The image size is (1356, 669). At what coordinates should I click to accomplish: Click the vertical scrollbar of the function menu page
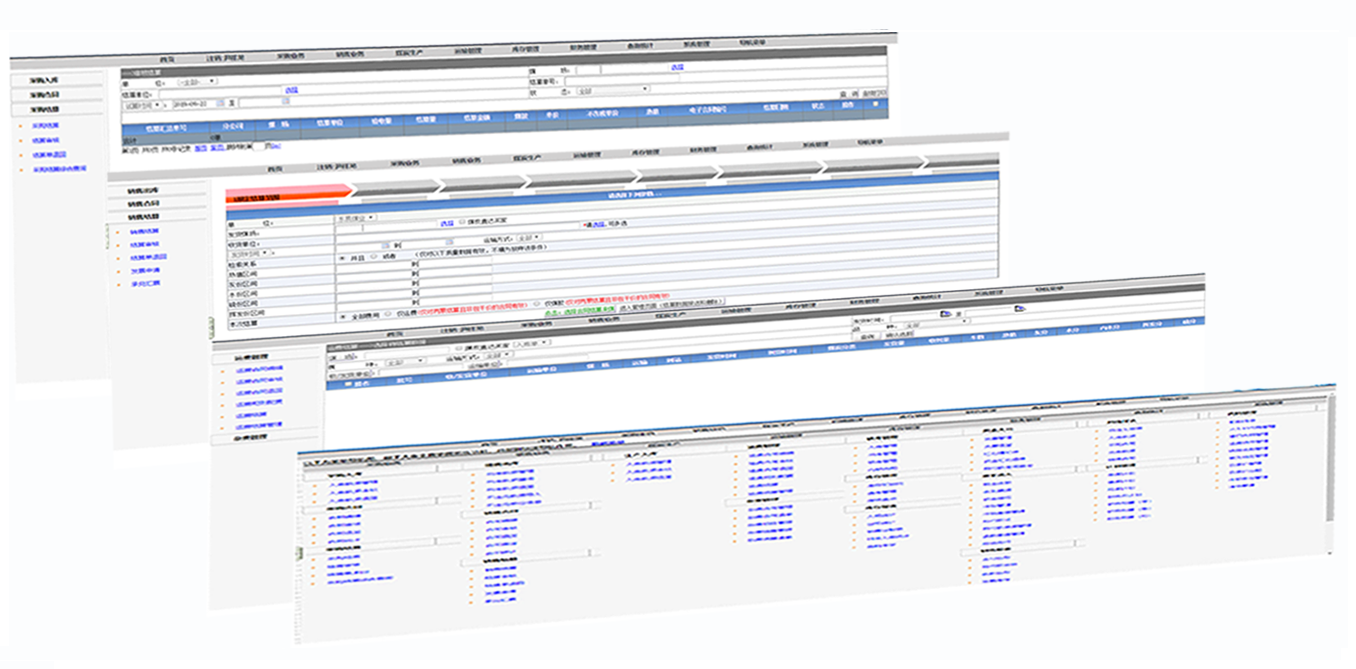[x=1328, y=460]
